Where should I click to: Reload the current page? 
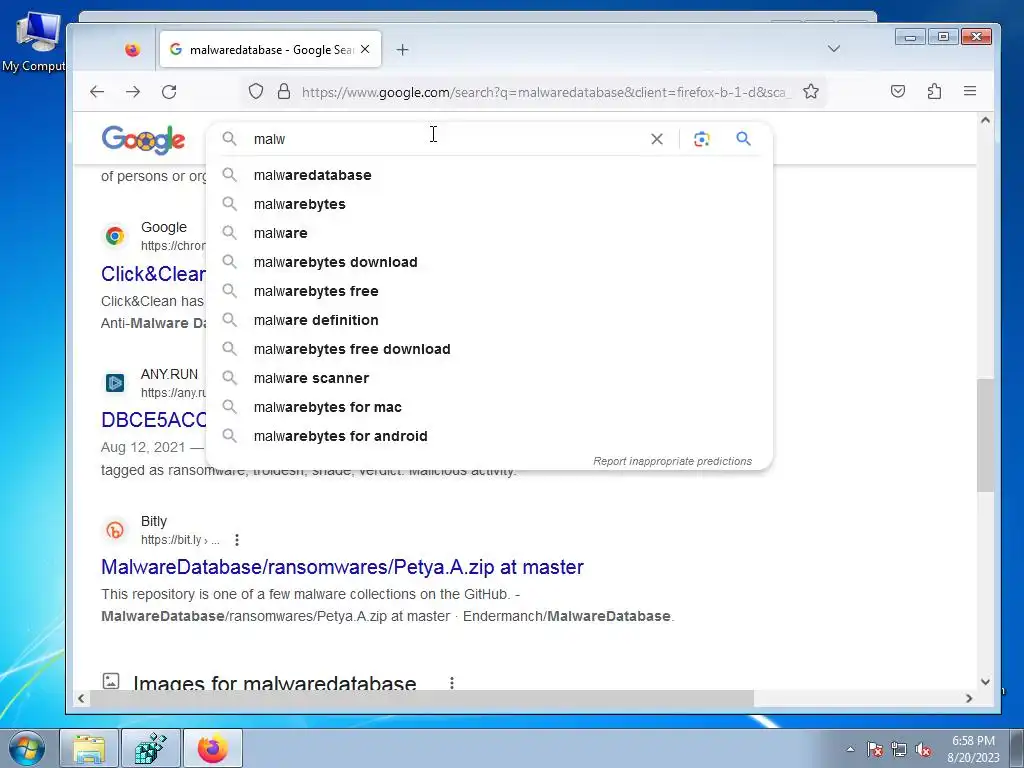click(169, 91)
